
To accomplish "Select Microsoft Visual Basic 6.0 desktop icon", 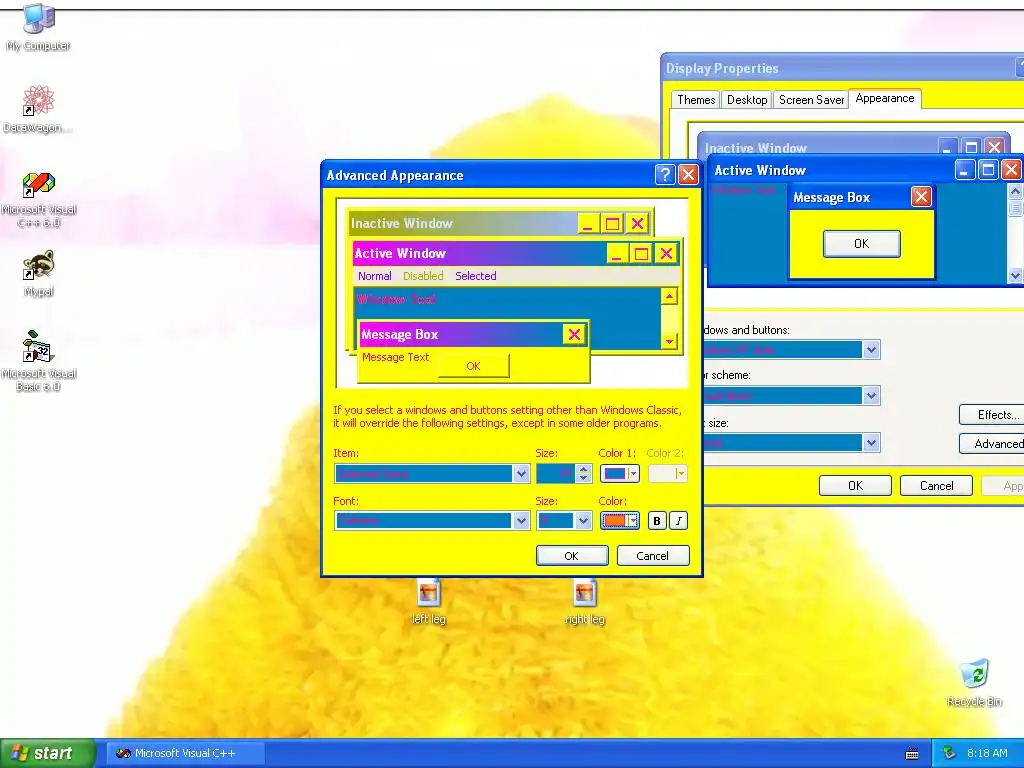I will click(x=39, y=361).
